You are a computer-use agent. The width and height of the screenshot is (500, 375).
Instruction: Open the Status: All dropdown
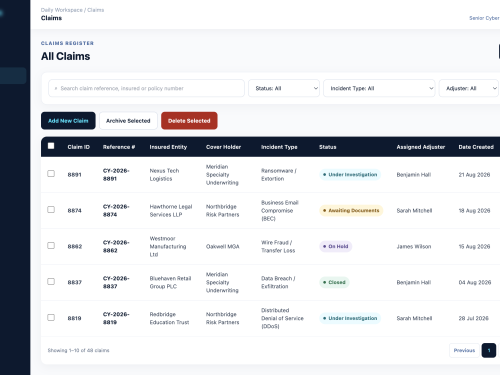pyautogui.click(x=284, y=88)
